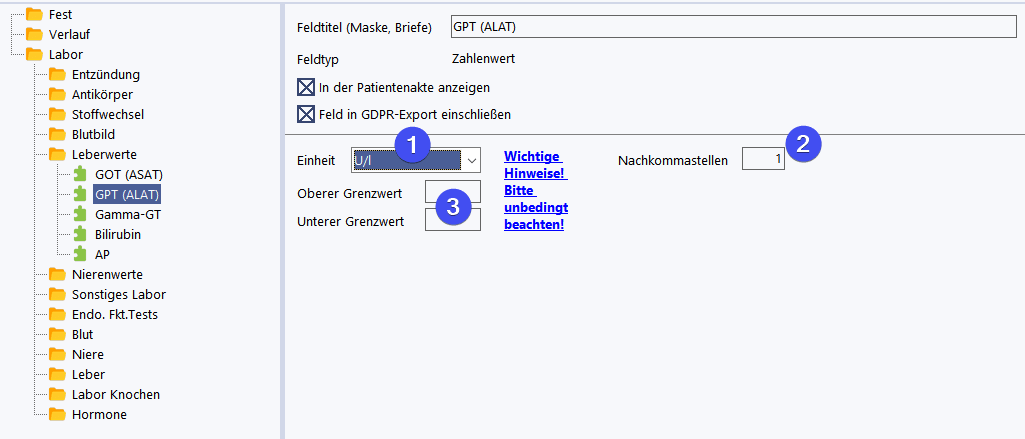Open the Einheit dropdown arrow
Screen dimensions: 1025x439
pyautogui.click(x=471, y=160)
